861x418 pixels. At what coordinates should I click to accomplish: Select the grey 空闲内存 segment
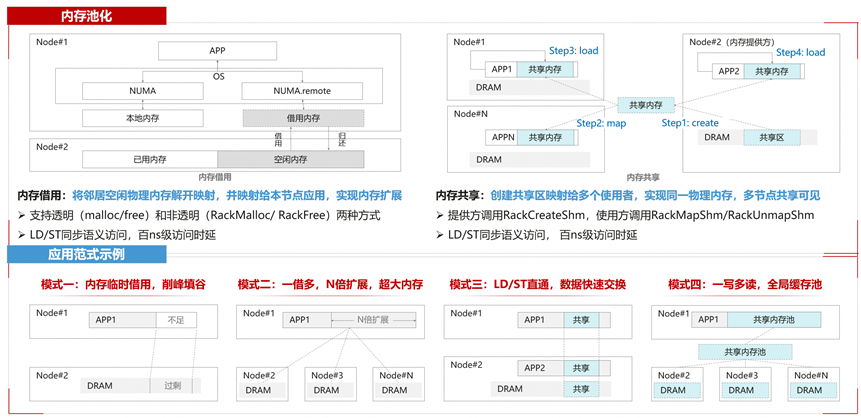pyautogui.click(x=290, y=159)
